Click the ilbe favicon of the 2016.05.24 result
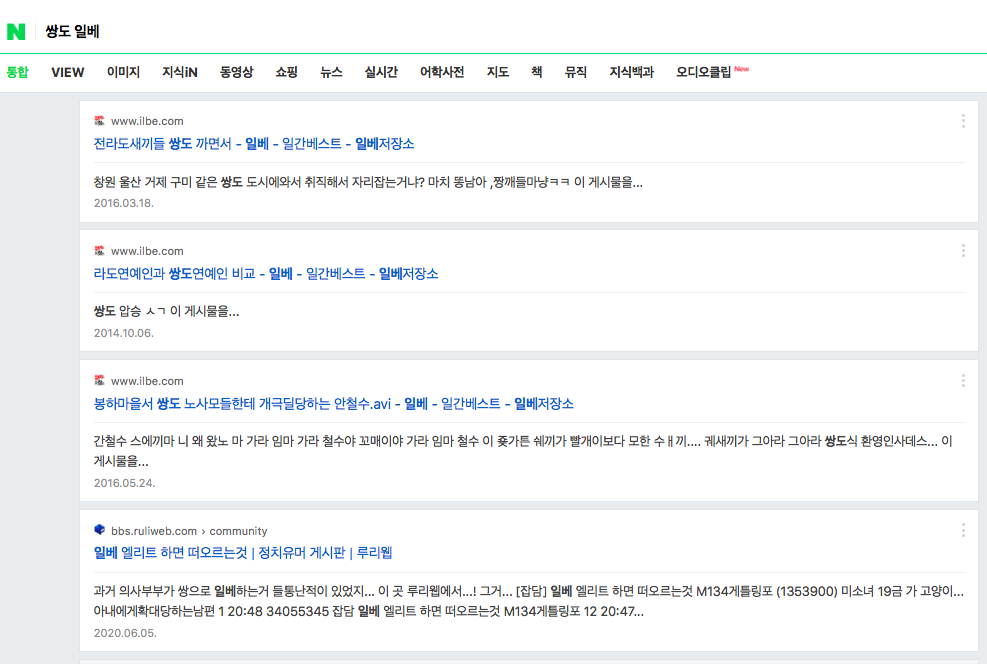 99,380
